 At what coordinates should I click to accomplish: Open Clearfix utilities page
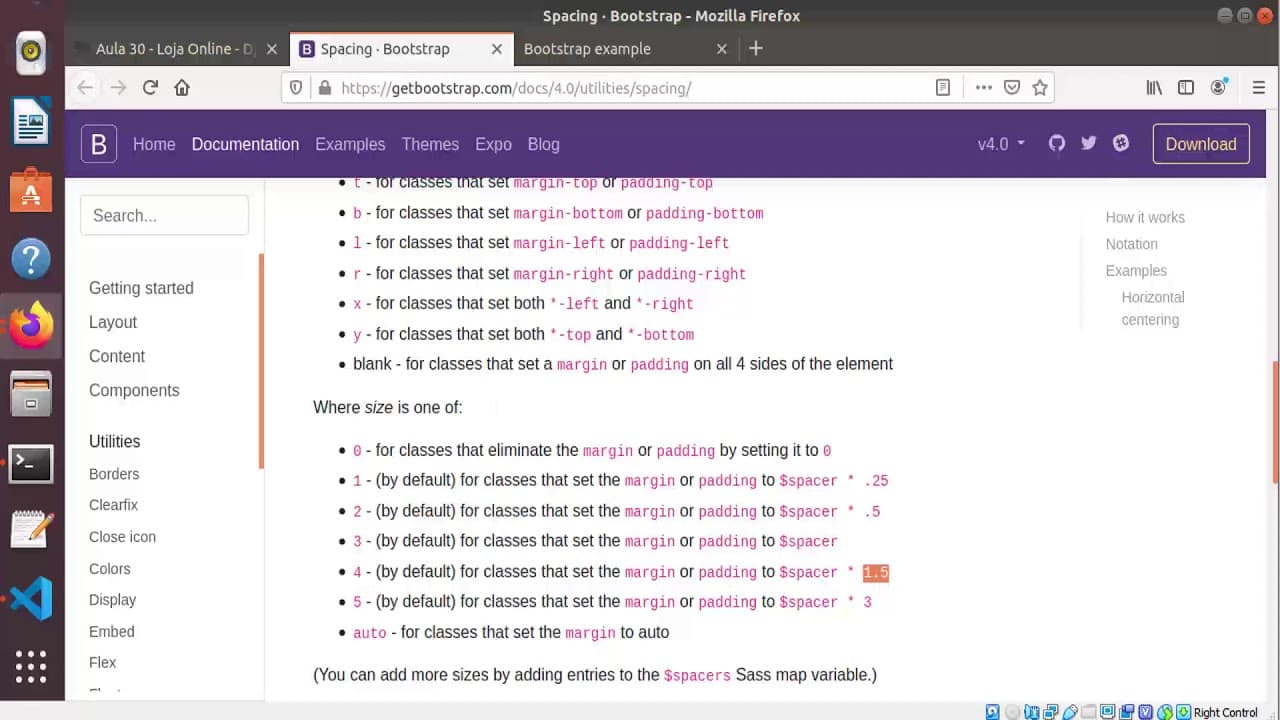tap(113, 505)
